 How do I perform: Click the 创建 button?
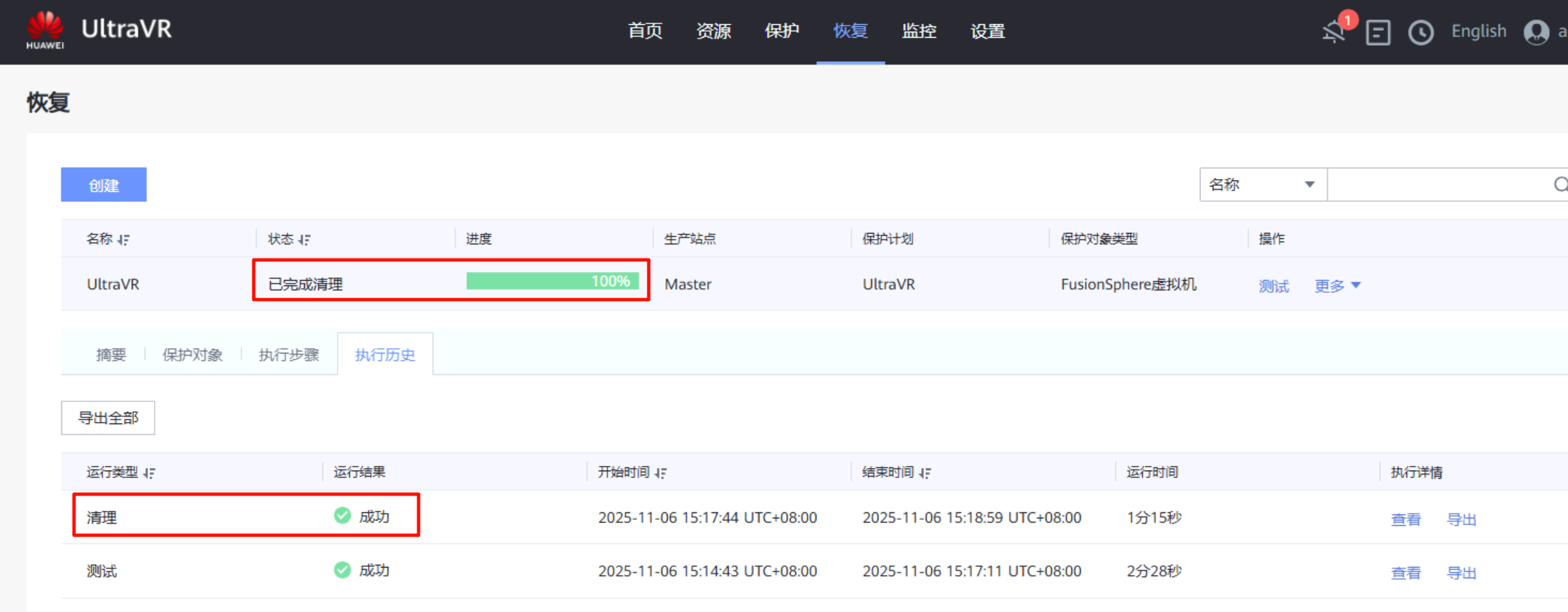click(104, 185)
